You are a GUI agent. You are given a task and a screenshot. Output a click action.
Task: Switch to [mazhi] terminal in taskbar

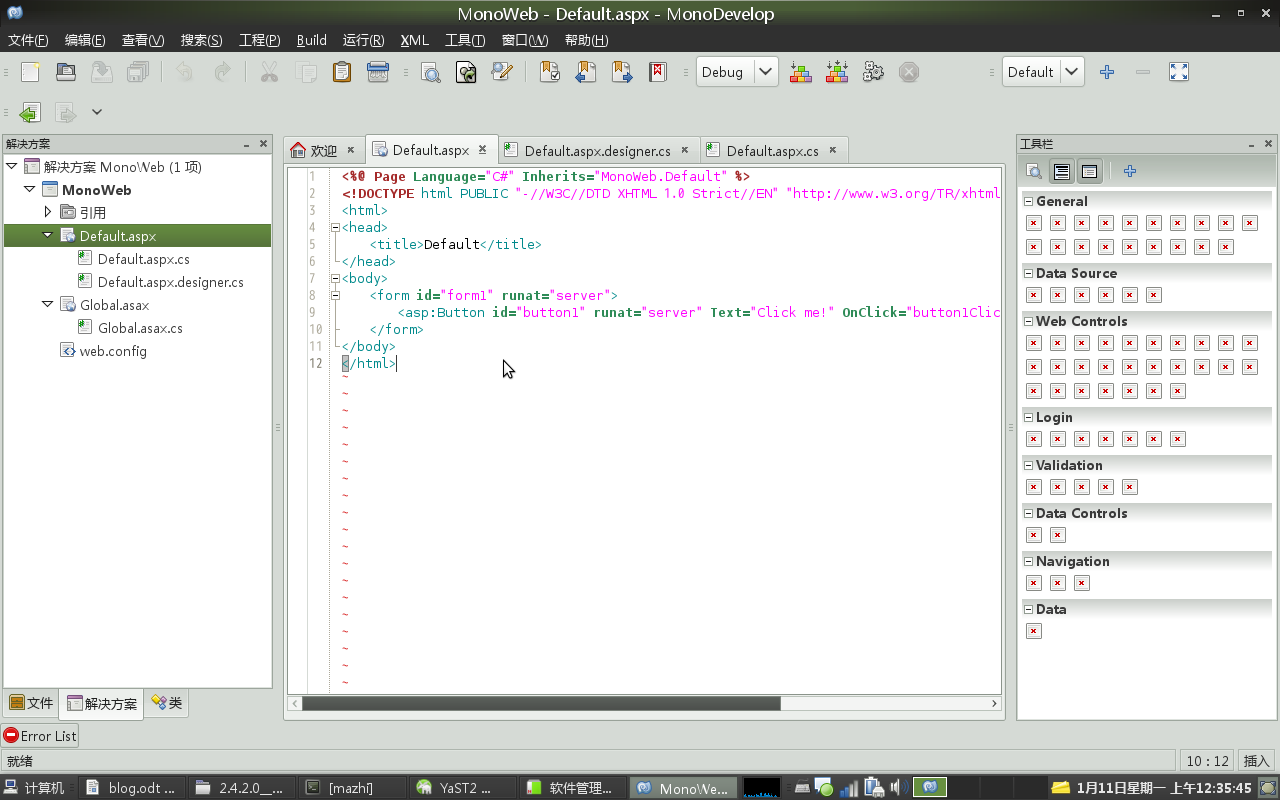click(353, 788)
